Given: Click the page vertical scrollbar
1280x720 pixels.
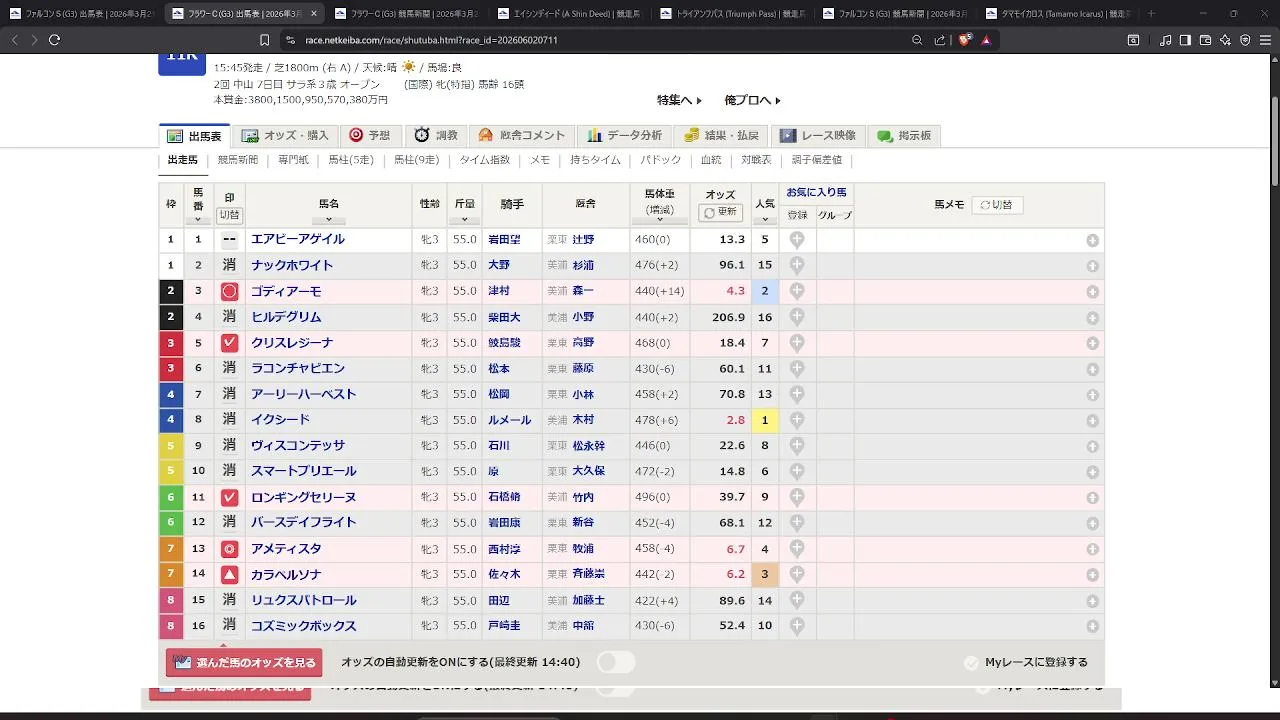Looking at the screenshot, I should click(x=1274, y=140).
